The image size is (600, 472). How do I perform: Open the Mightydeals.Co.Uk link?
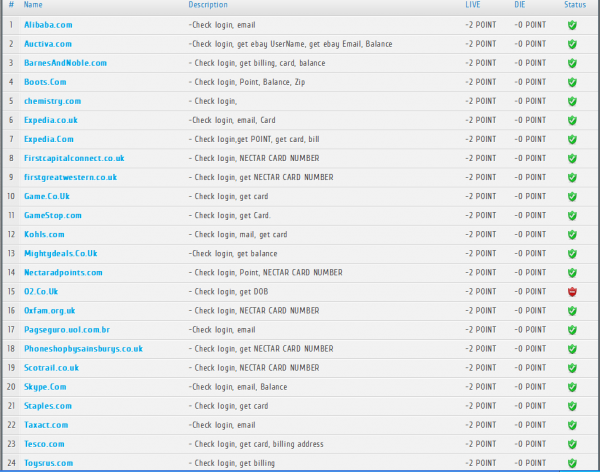(x=60, y=254)
